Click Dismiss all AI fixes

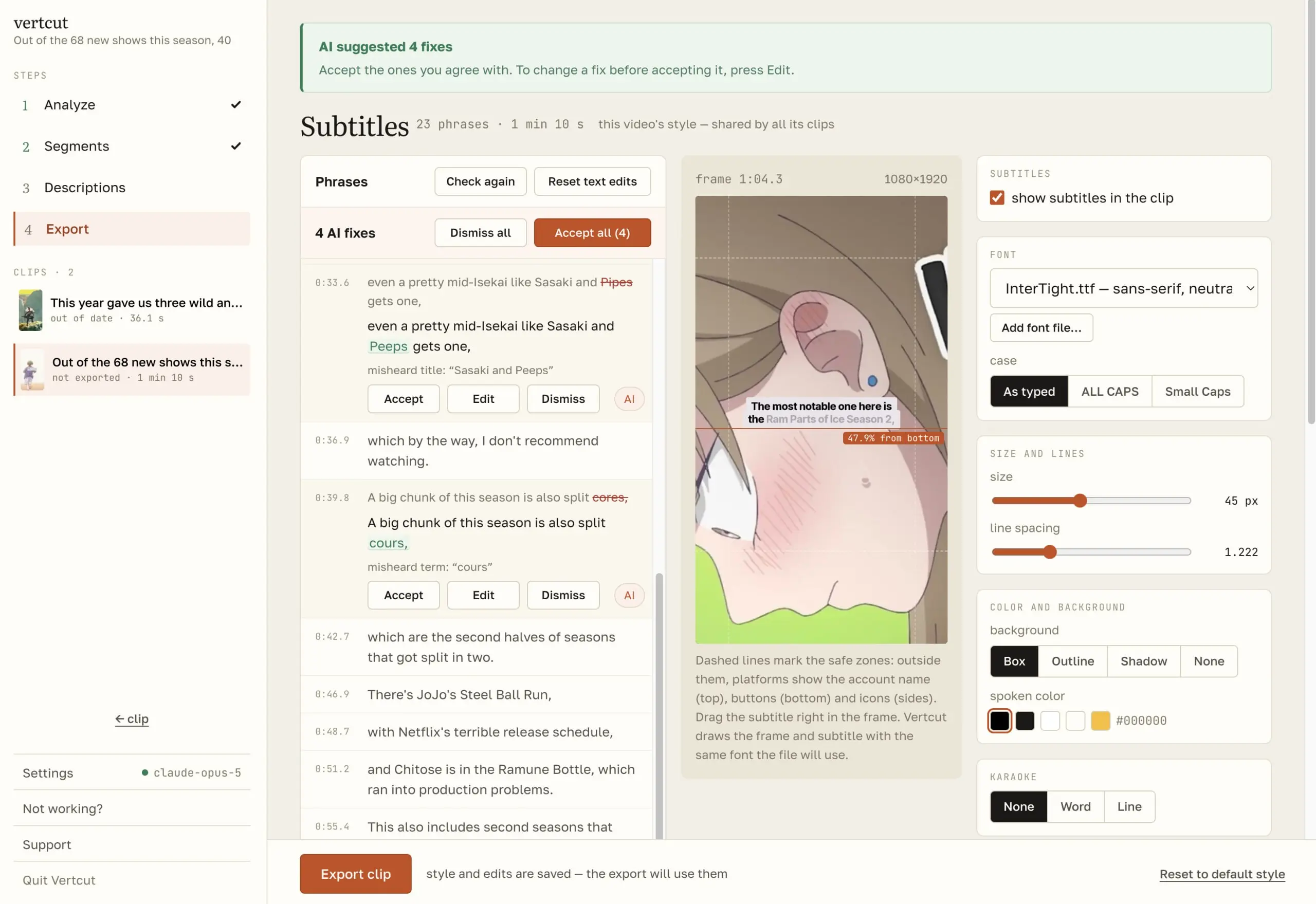click(480, 233)
